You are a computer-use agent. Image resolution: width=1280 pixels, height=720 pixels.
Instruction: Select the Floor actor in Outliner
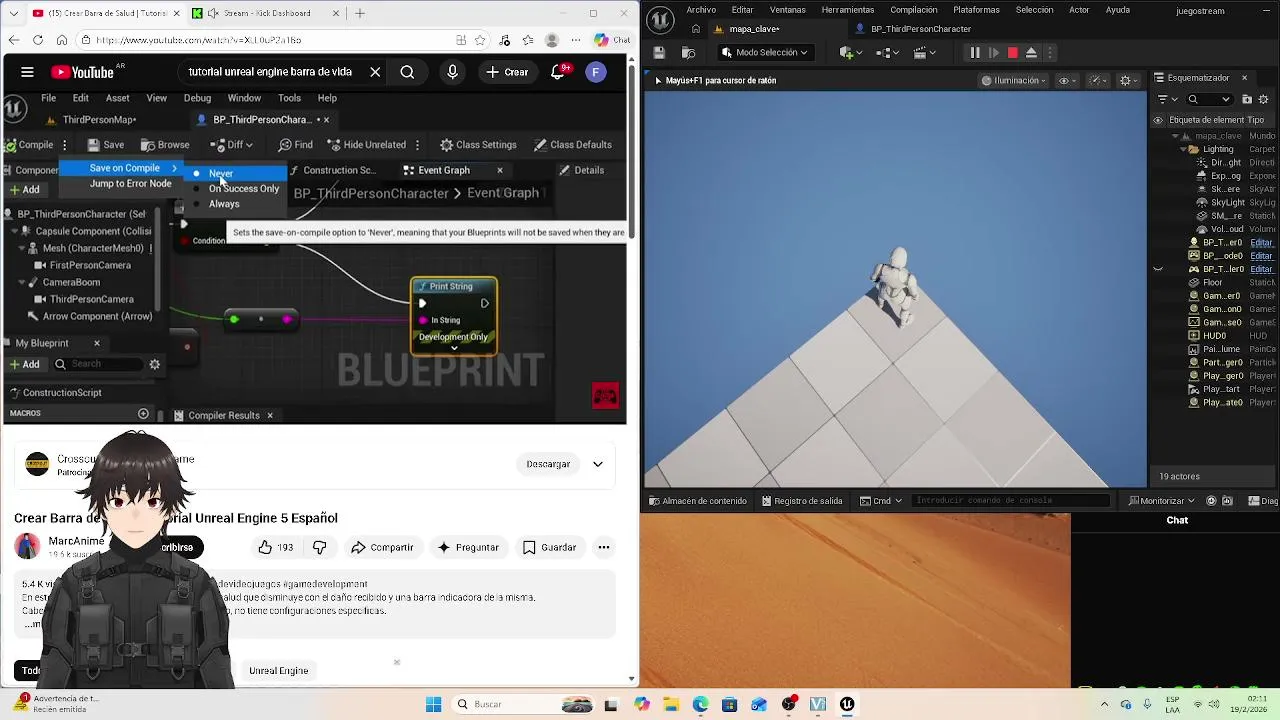point(1212,283)
